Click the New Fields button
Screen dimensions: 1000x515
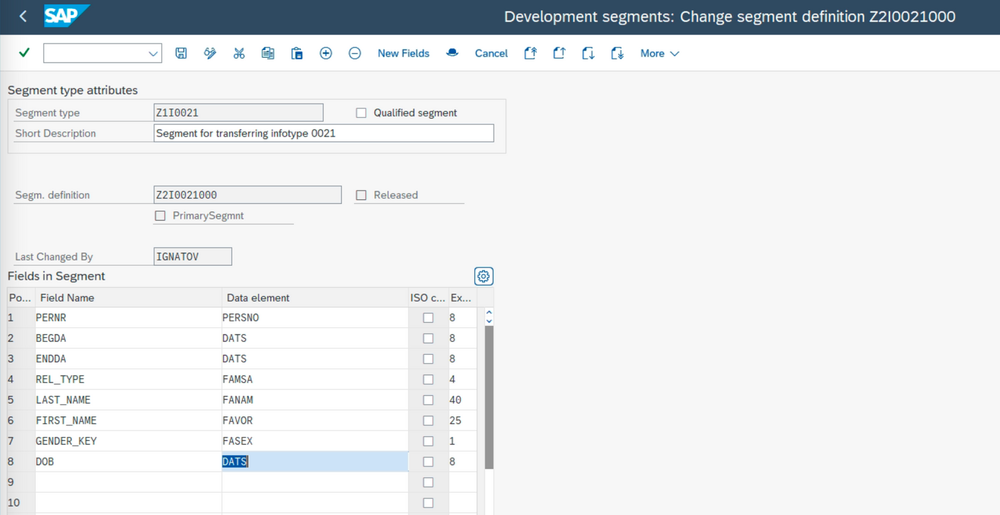pos(403,53)
